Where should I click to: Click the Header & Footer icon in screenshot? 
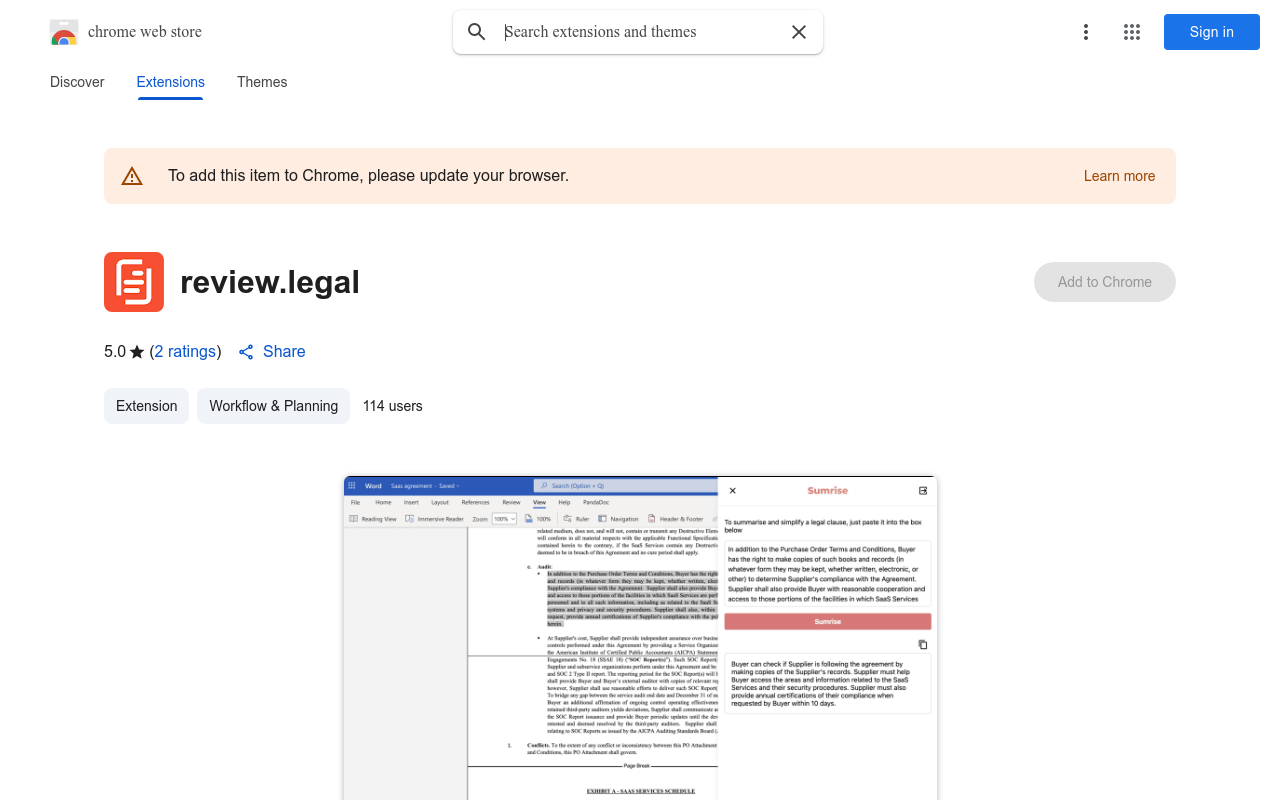(652, 519)
